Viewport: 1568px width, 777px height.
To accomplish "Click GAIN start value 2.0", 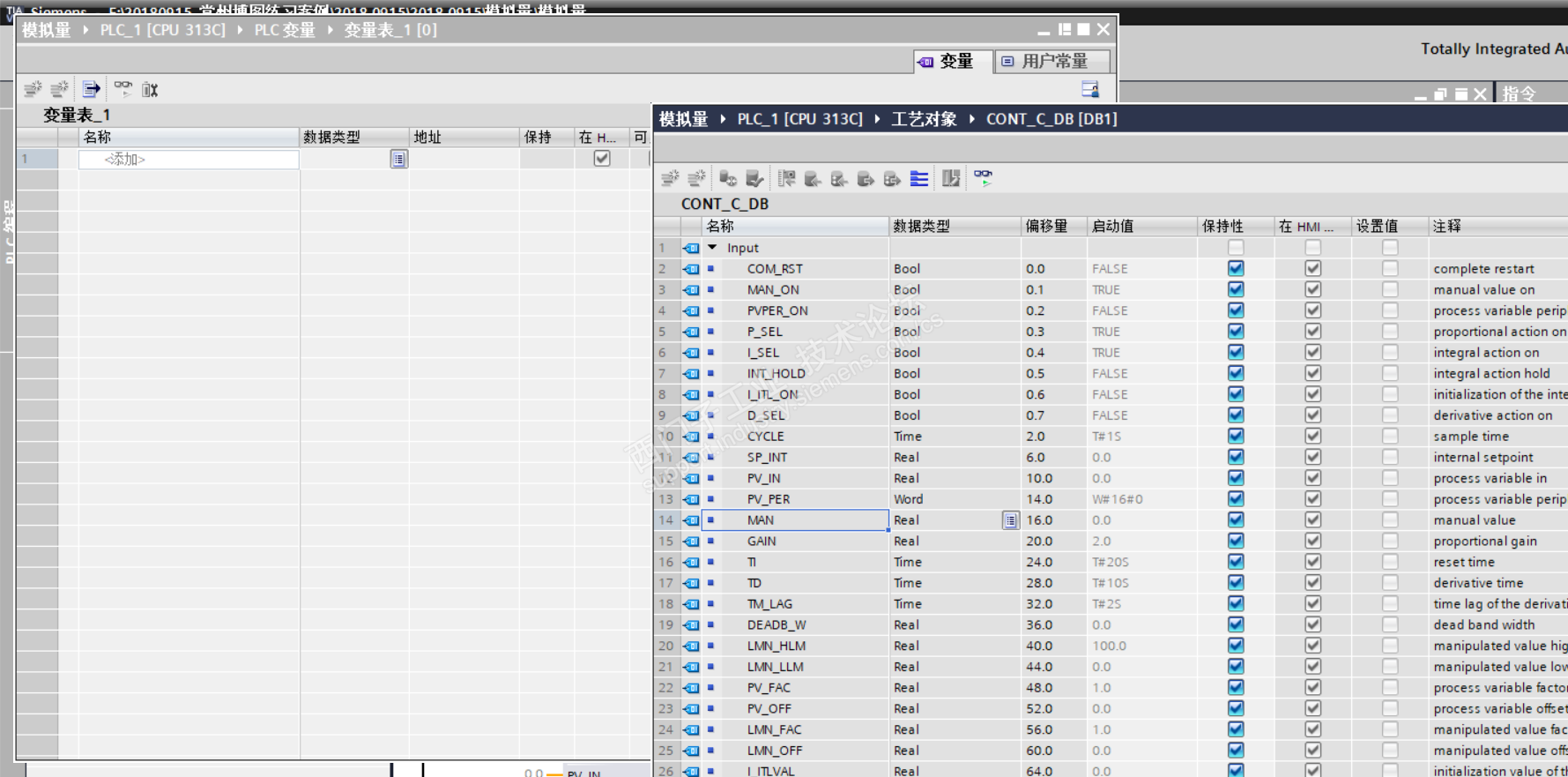I will [x=1102, y=542].
